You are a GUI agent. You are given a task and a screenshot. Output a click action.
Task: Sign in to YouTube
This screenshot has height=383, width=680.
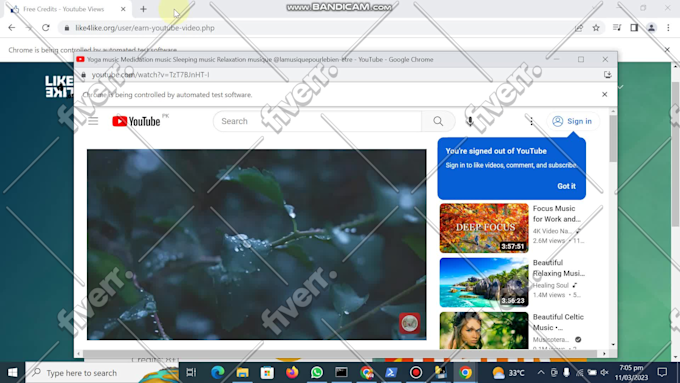click(572, 121)
